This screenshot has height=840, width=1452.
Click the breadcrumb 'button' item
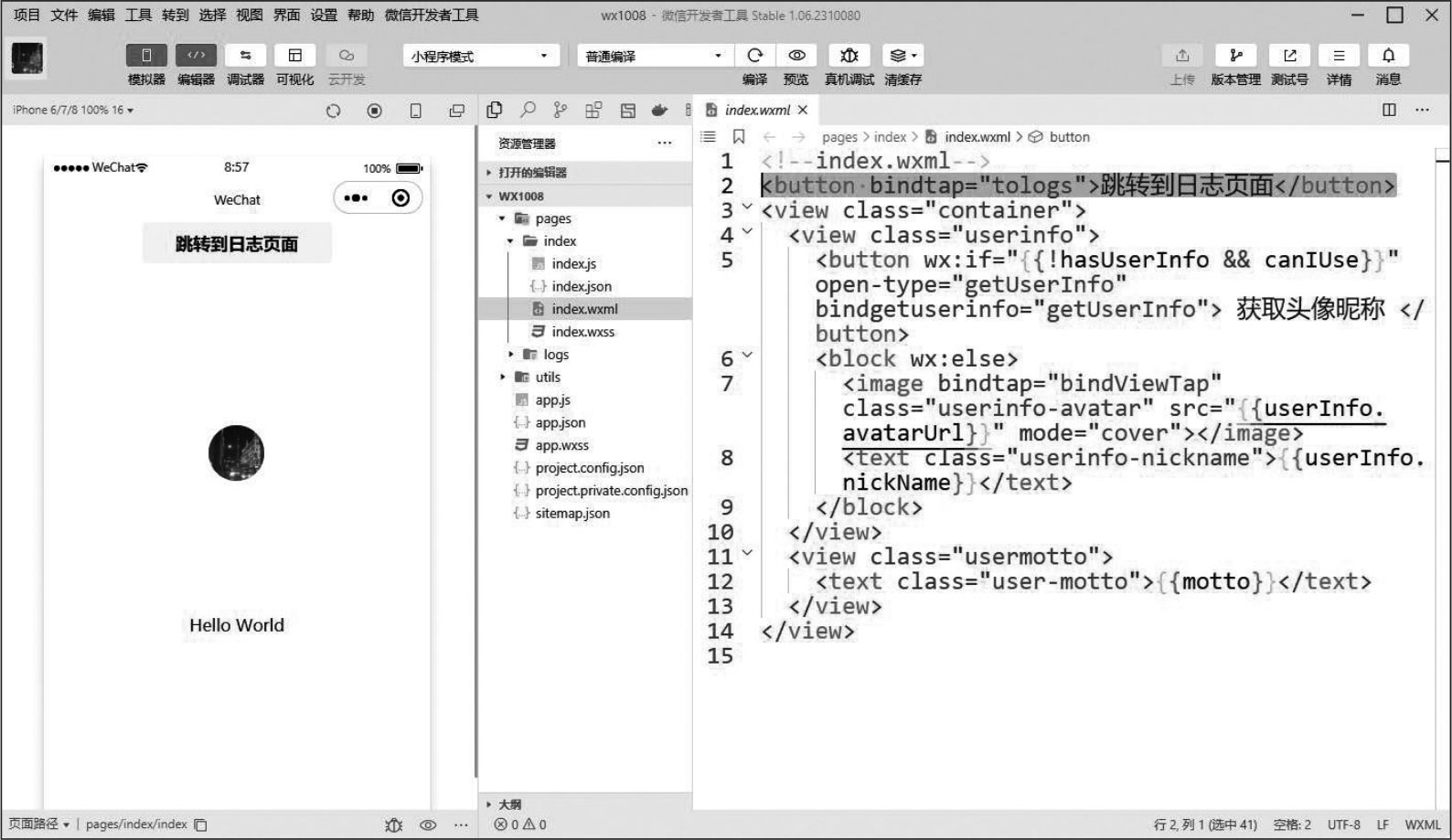[x=1069, y=136]
